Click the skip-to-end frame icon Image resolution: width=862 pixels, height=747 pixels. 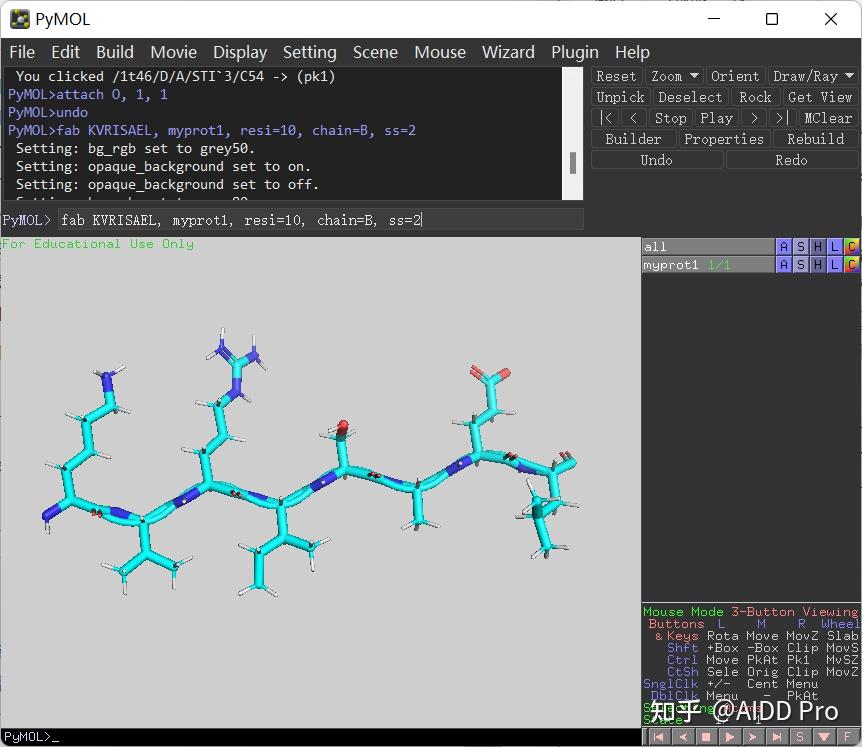coord(776,736)
